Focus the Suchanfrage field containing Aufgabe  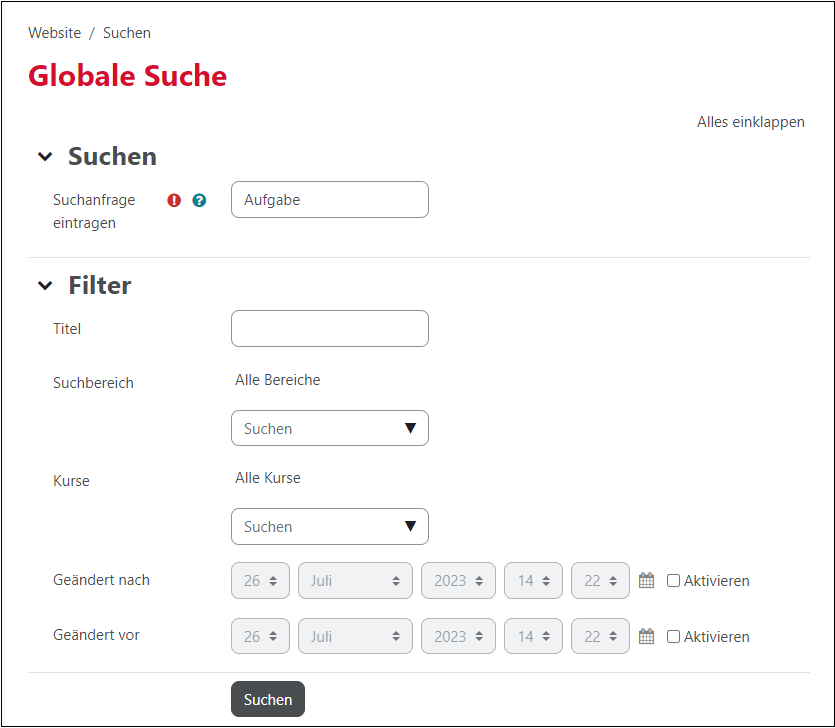330,200
